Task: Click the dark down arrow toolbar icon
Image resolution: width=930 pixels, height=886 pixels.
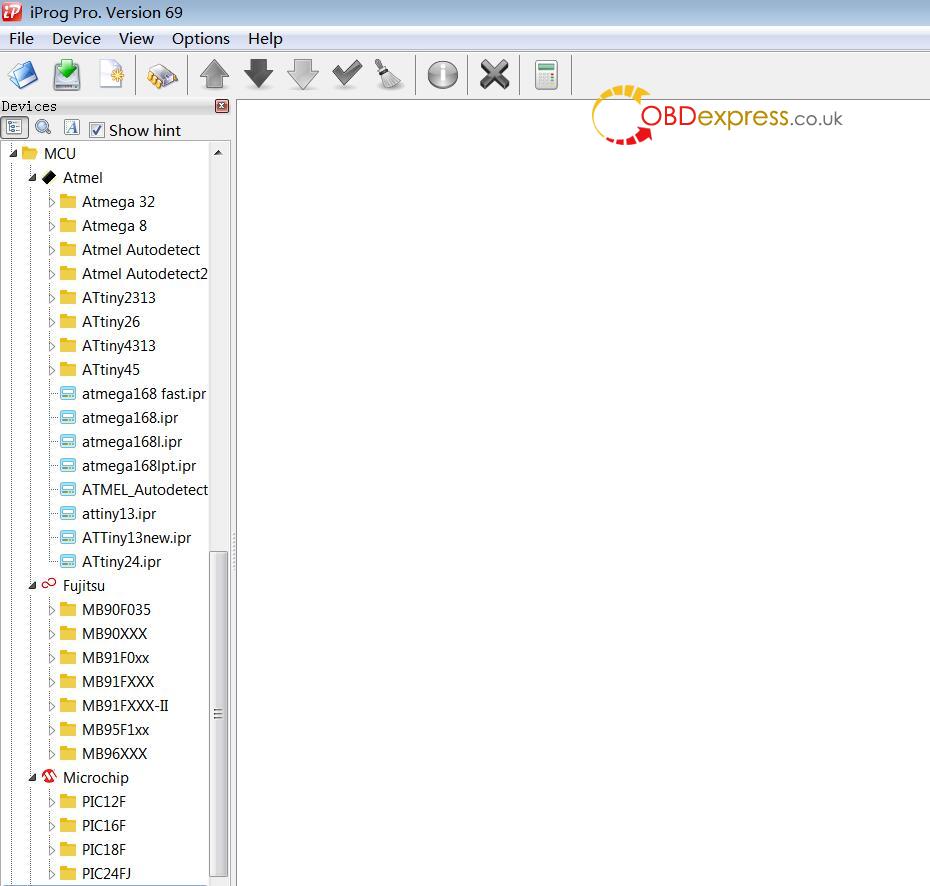Action: (259, 75)
